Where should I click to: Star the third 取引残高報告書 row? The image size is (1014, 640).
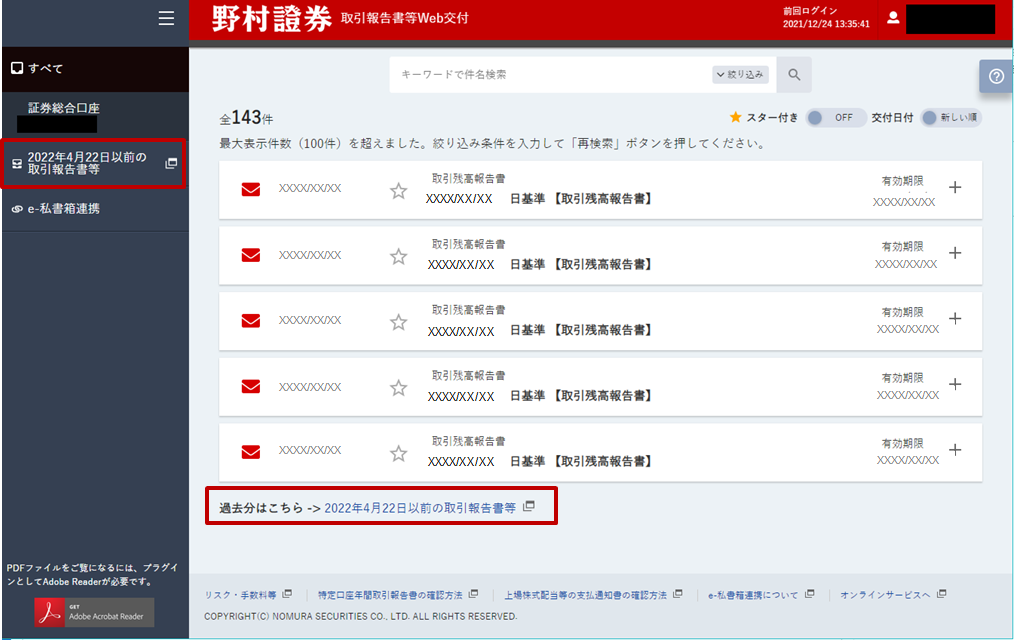coord(398,322)
